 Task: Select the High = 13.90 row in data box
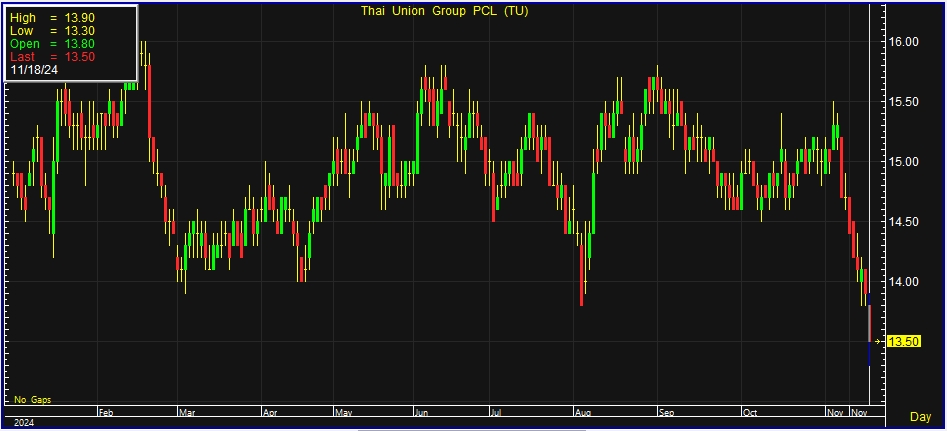(x=52, y=18)
